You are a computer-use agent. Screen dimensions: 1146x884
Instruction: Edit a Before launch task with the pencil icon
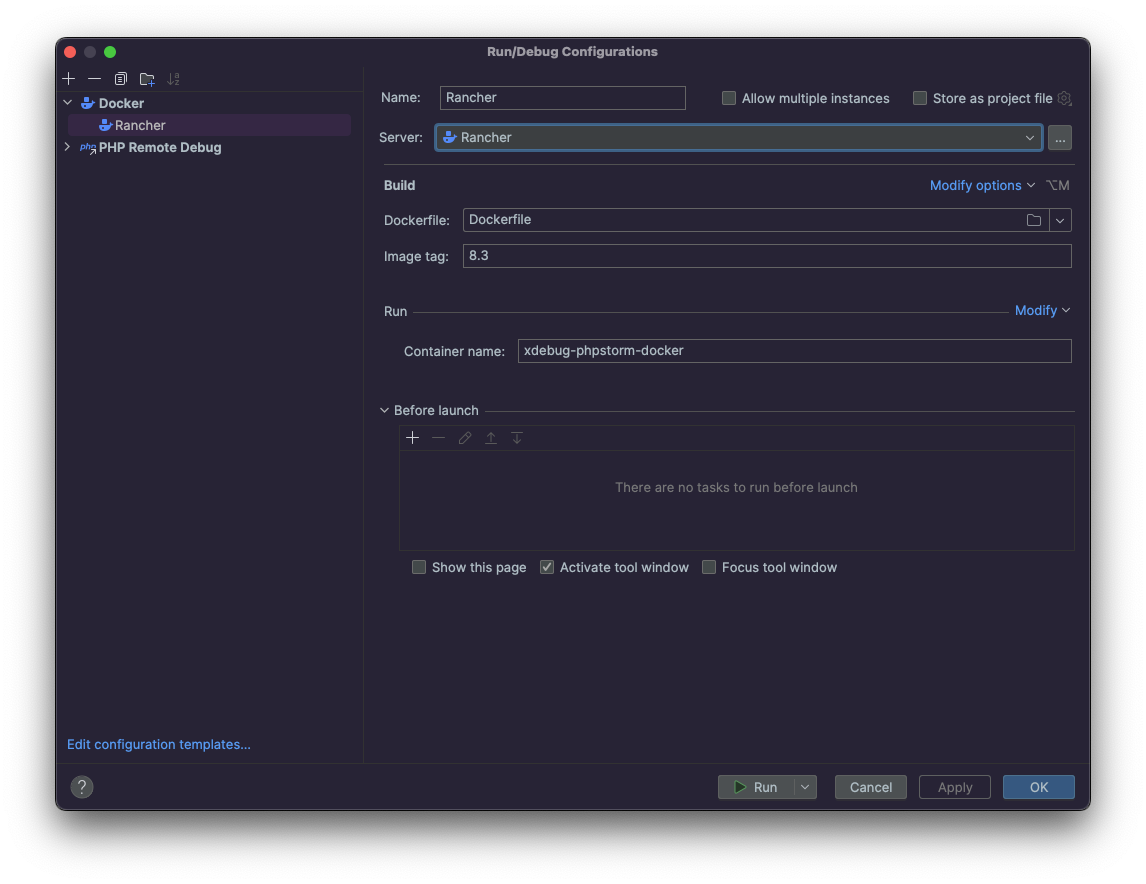(464, 437)
